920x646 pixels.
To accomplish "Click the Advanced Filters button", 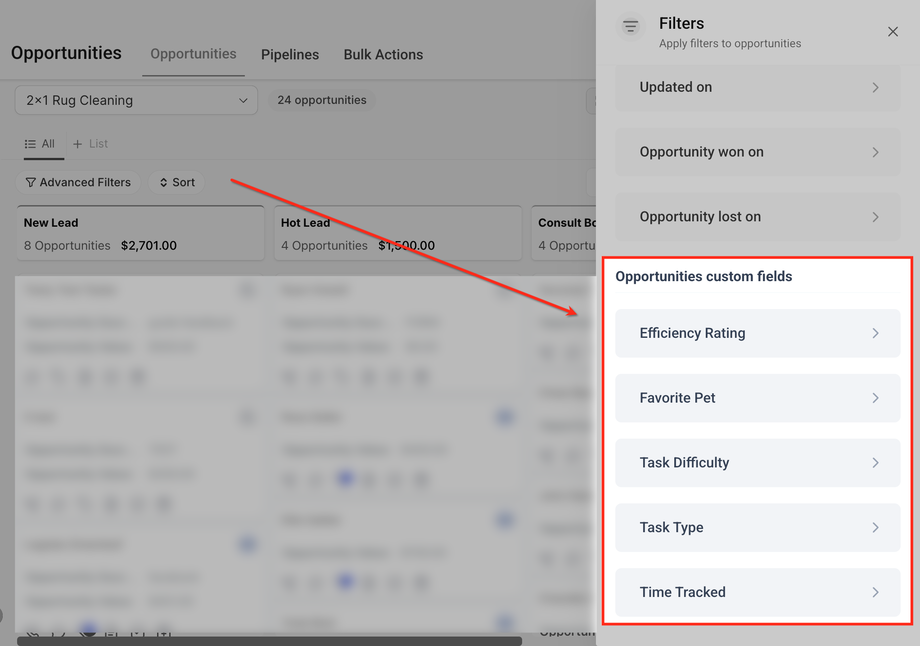I will pyautogui.click(x=78, y=182).
